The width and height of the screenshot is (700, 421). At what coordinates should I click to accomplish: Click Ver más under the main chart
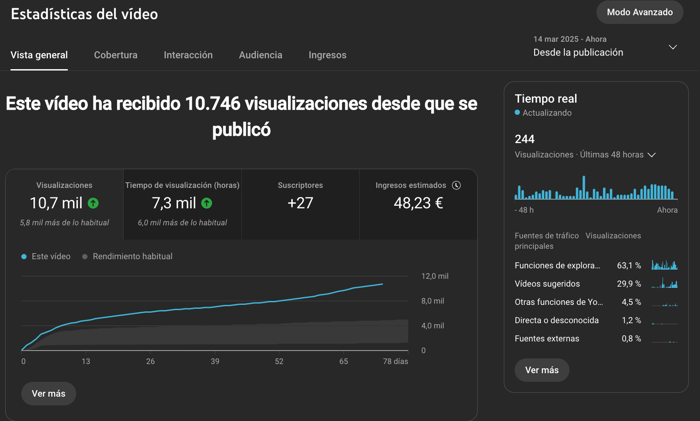click(48, 394)
